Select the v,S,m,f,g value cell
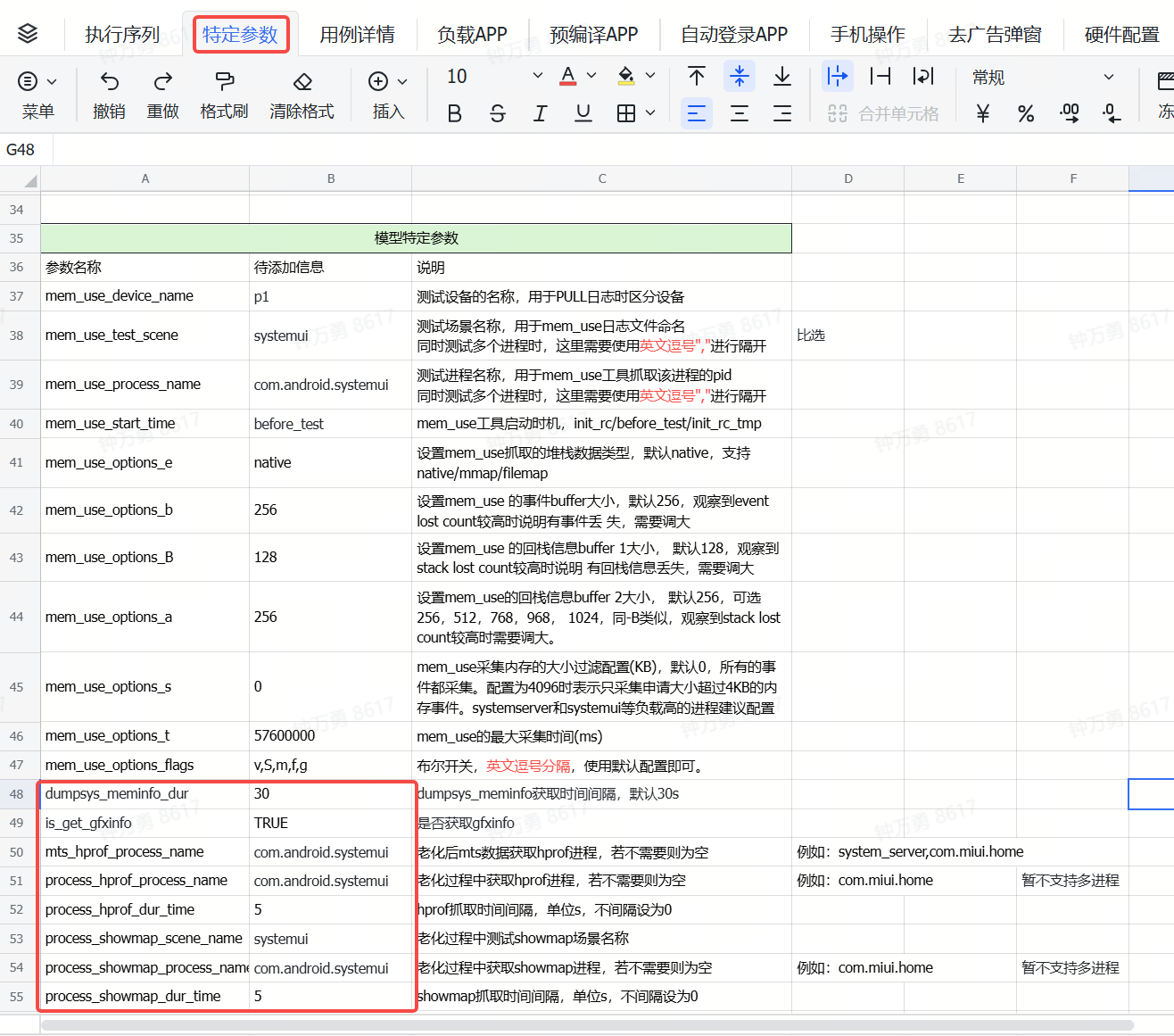 click(x=331, y=766)
